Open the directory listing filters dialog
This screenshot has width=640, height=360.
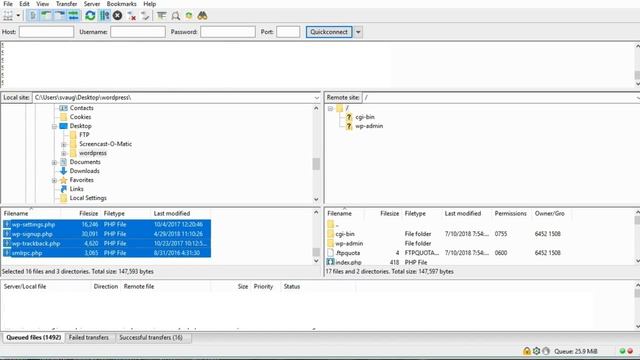click(x=162, y=16)
